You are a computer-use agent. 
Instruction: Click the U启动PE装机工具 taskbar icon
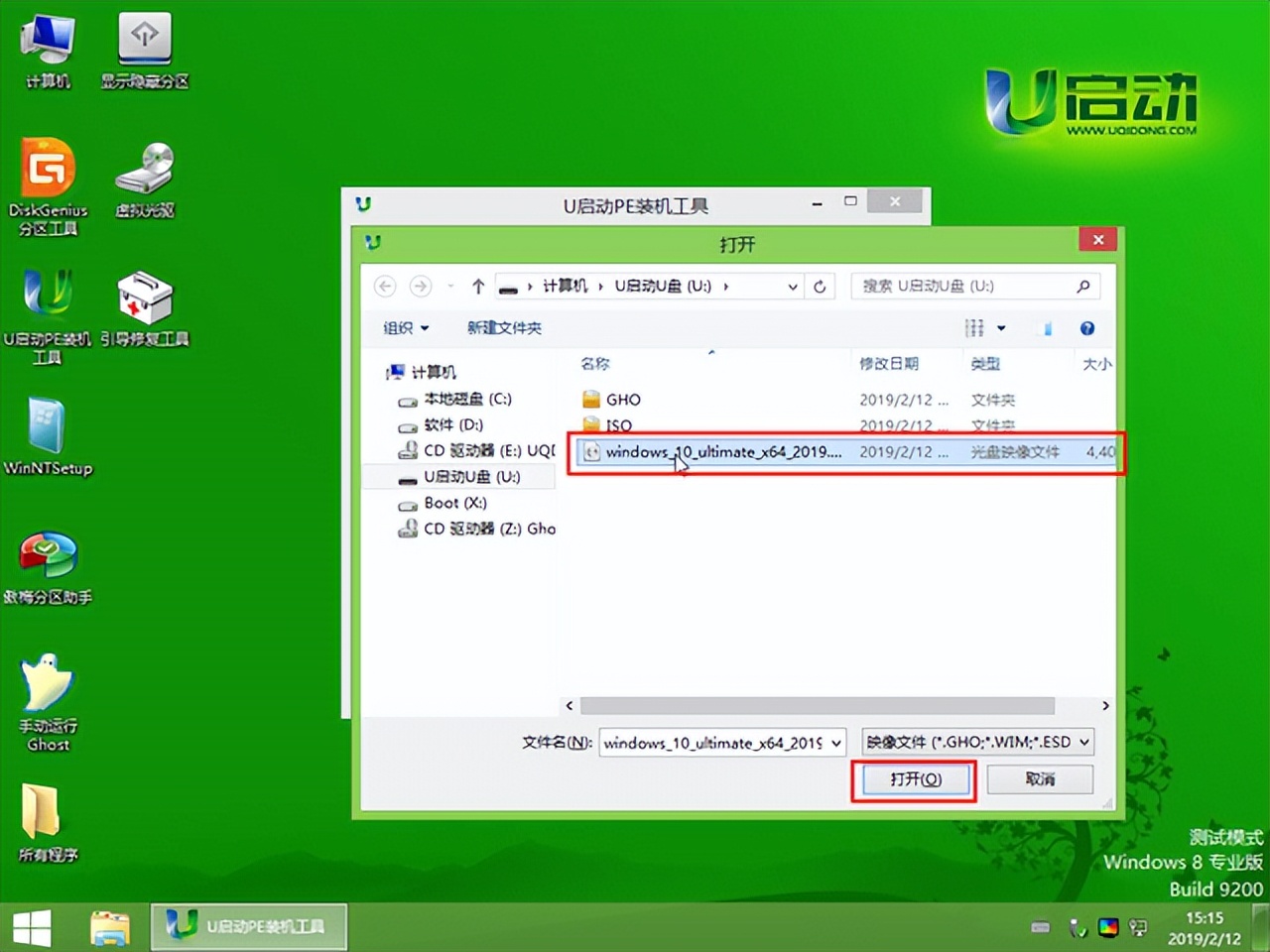(x=248, y=925)
